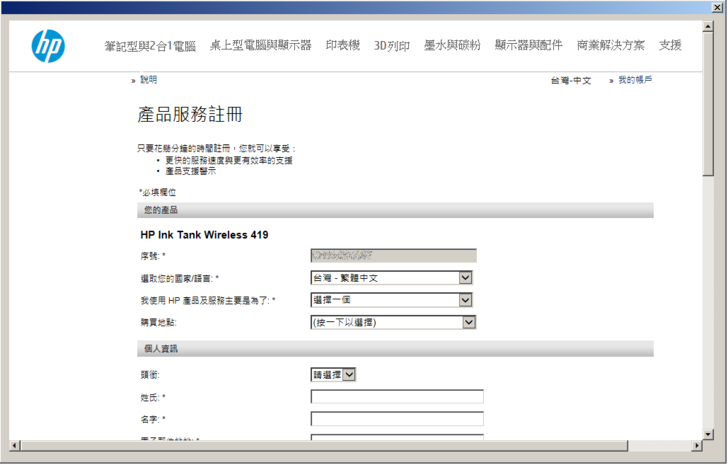
Task: Click the 個人資訊 section header
Action: point(395,349)
